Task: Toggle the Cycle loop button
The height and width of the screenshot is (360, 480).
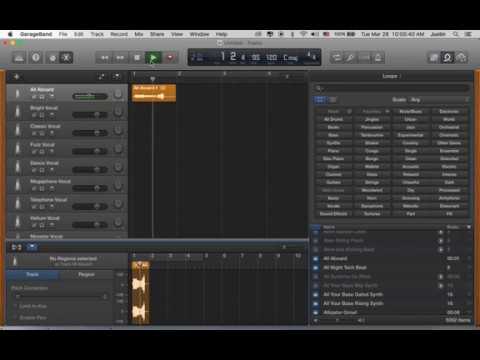Action: point(336,58)
